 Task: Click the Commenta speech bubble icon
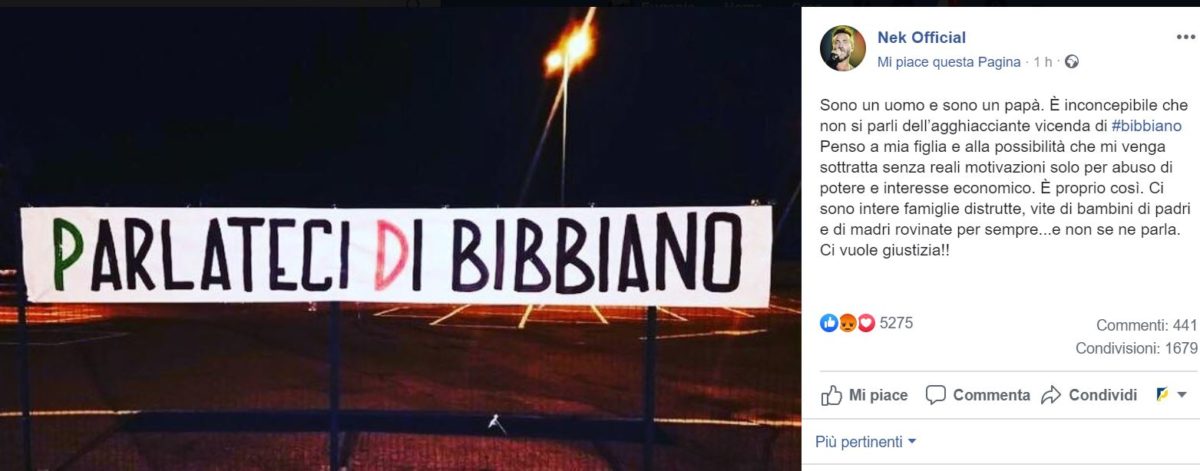tap(936, 395)
